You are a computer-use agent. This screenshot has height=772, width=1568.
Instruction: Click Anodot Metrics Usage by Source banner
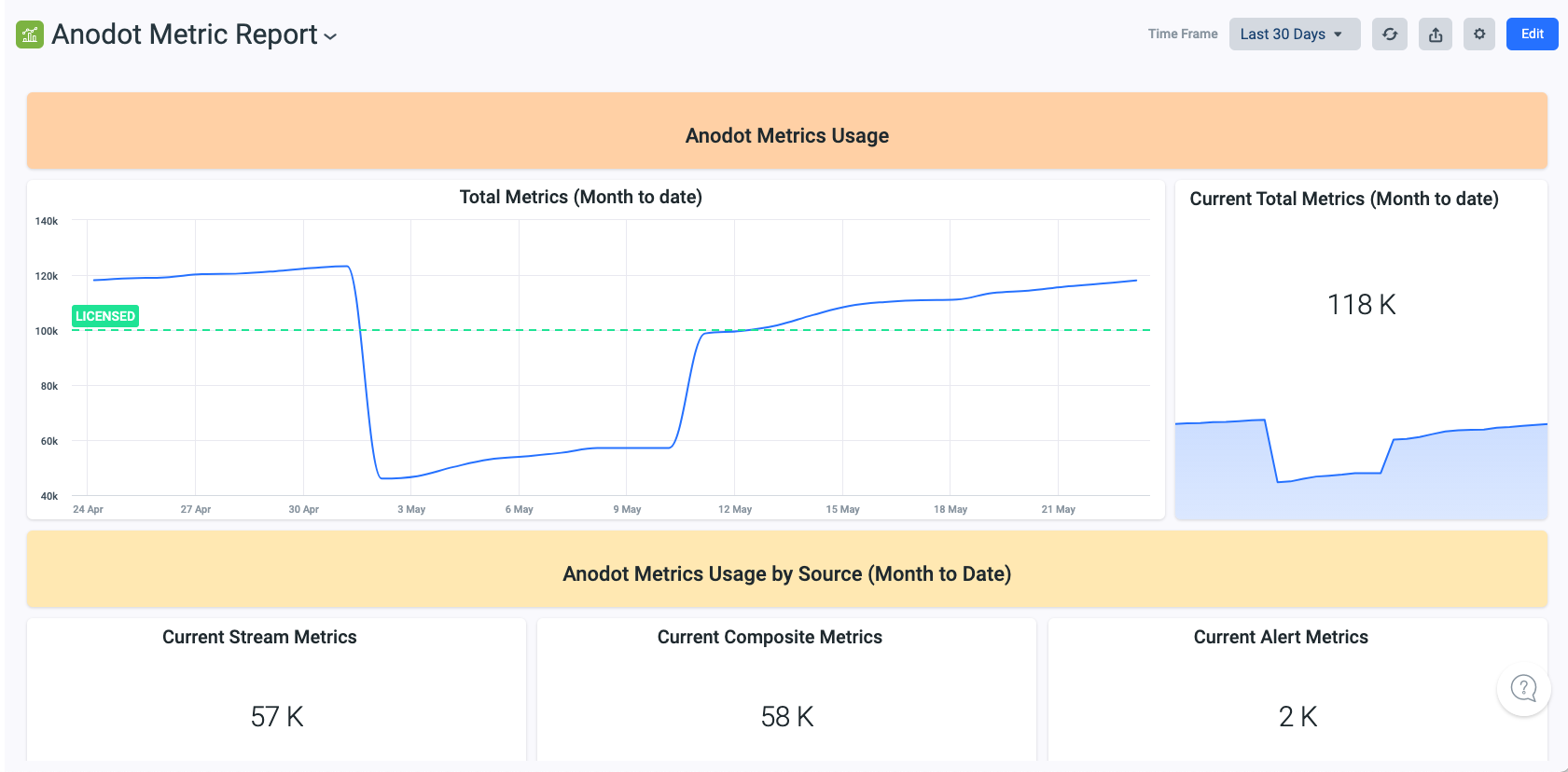pyautogui.click(x=786, y=570)
